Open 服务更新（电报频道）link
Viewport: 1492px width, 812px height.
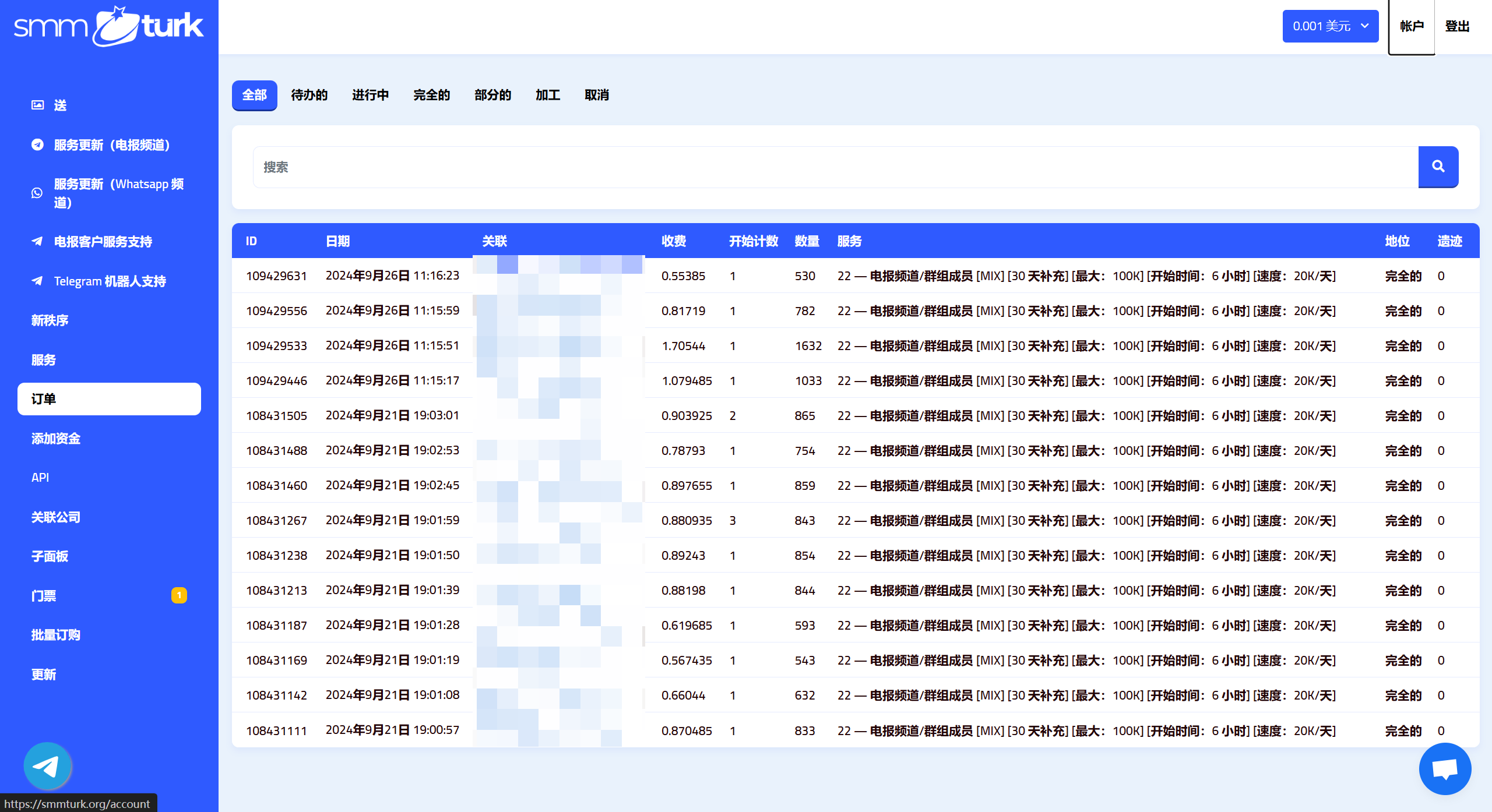(x=112, y=145)
